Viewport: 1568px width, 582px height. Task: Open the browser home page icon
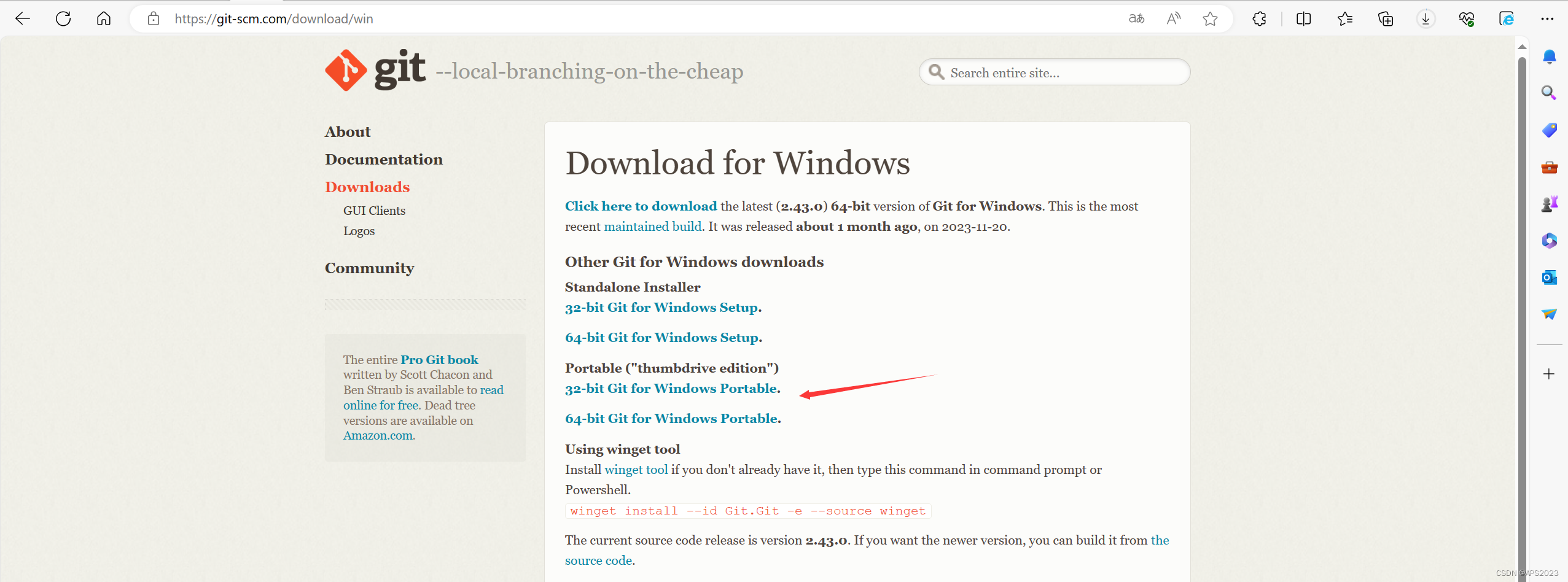pos(104,18)
